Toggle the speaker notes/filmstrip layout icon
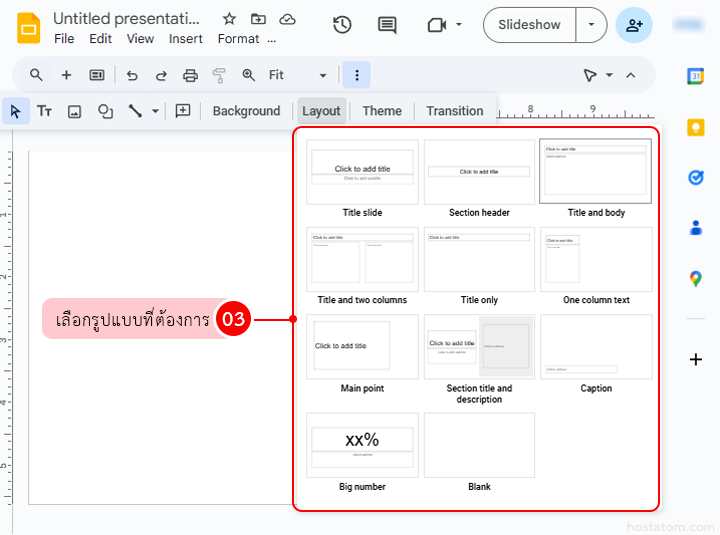Image resolution: width=720 pixels, height=535 pixels. point(97,75)
